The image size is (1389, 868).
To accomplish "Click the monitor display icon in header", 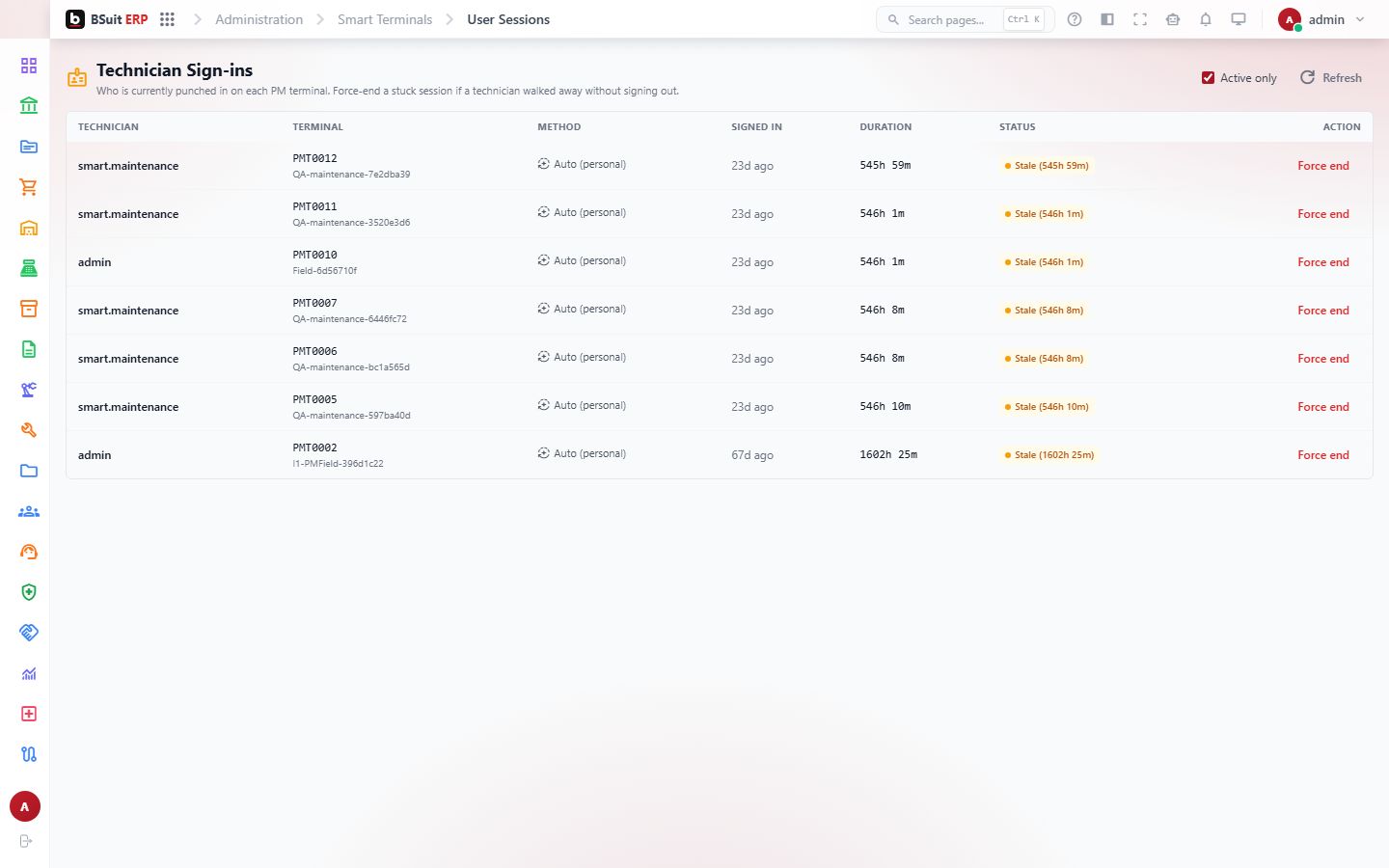I will point(1239,19).
